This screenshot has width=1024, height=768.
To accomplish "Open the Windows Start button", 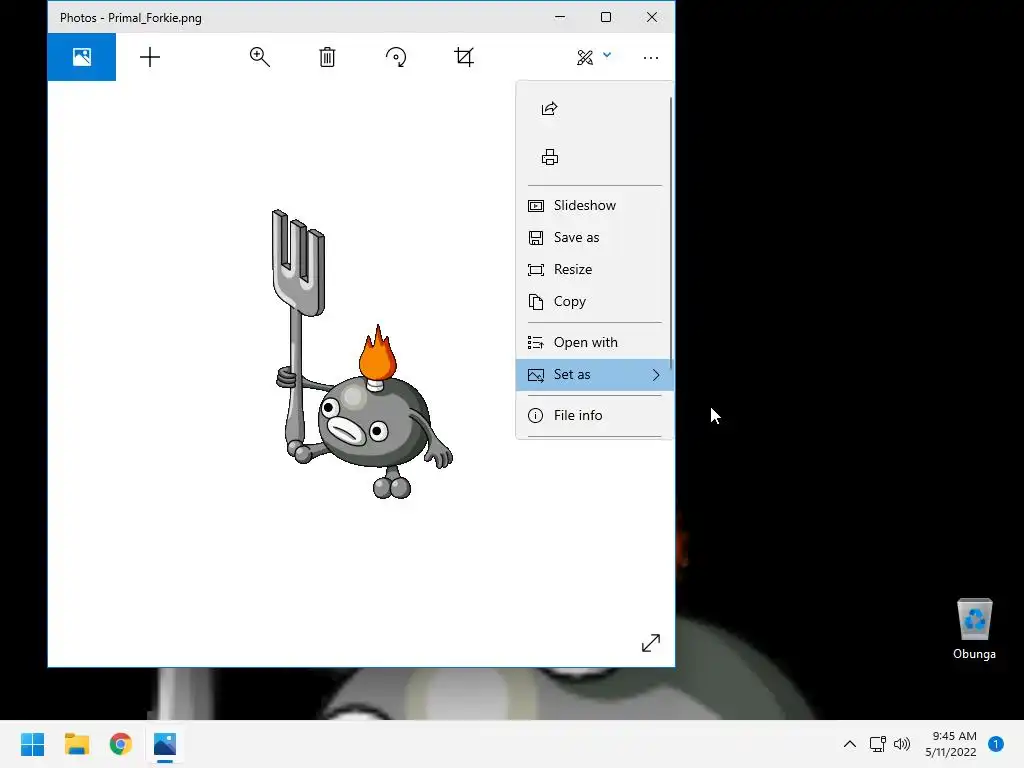I will pyautogui.click(x=33, y=744).
